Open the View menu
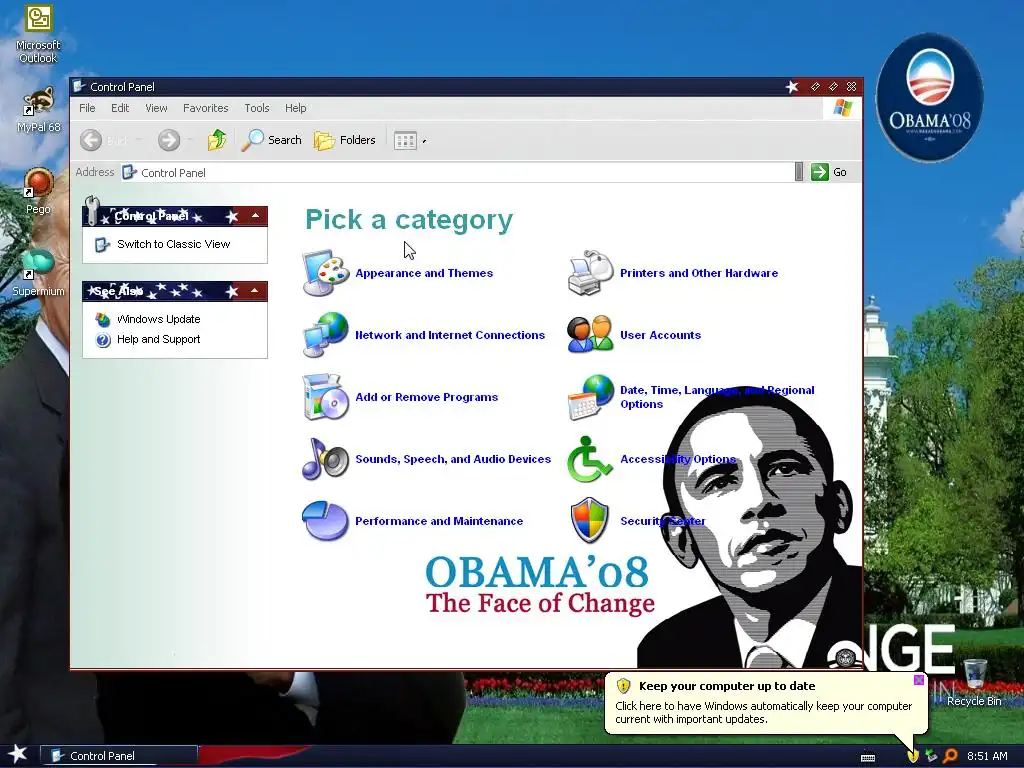 pos(156,108)
